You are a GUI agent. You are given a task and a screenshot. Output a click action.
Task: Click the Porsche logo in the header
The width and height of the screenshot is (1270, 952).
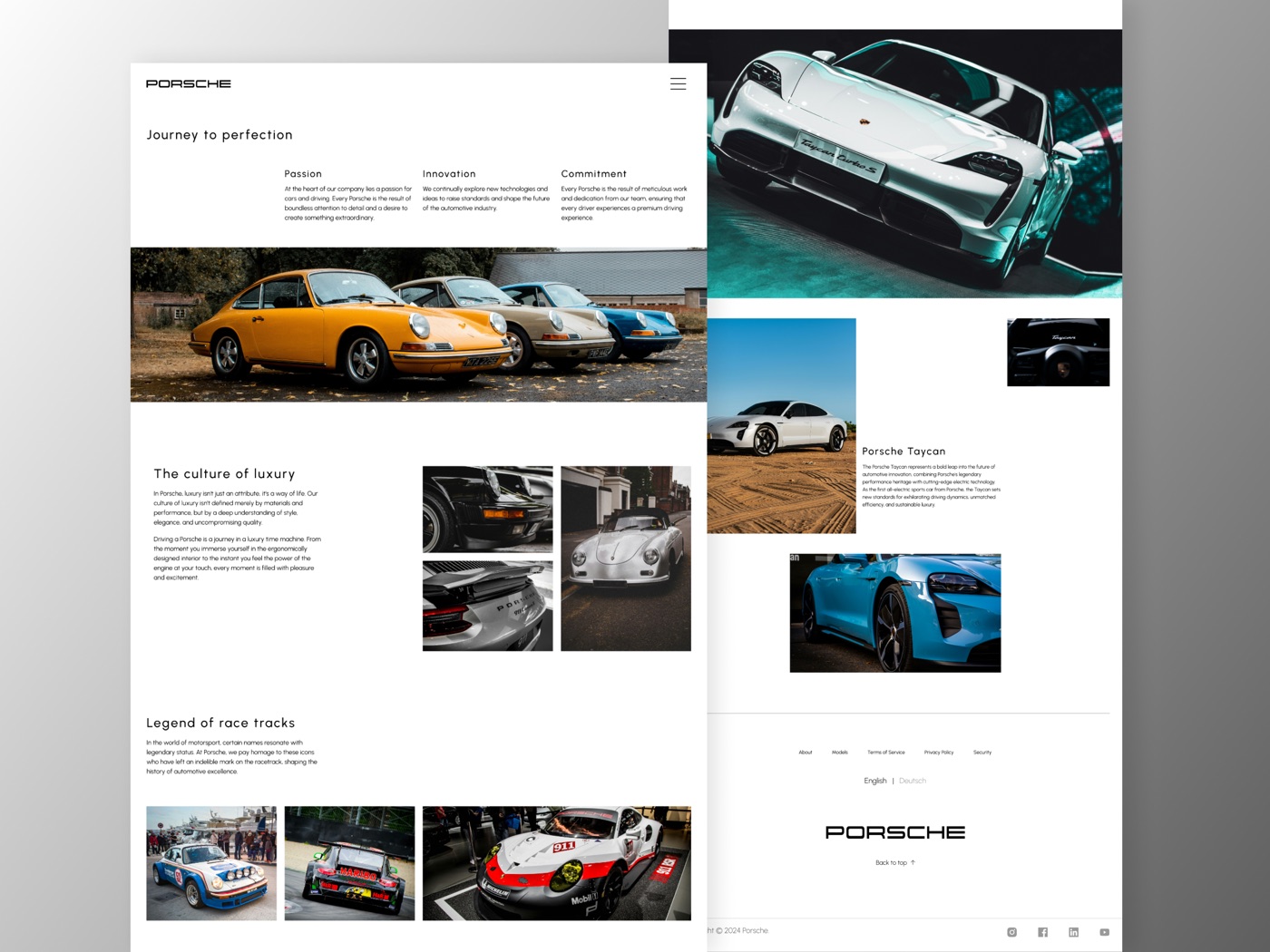(189, 83)
